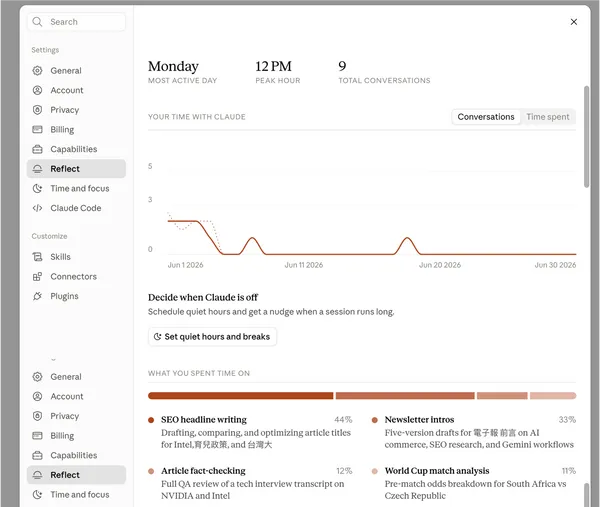Viewport: 600px width, 507px height.
Task: Open Billing via the card icon in the top Settings list
Action: pos(37,129)
